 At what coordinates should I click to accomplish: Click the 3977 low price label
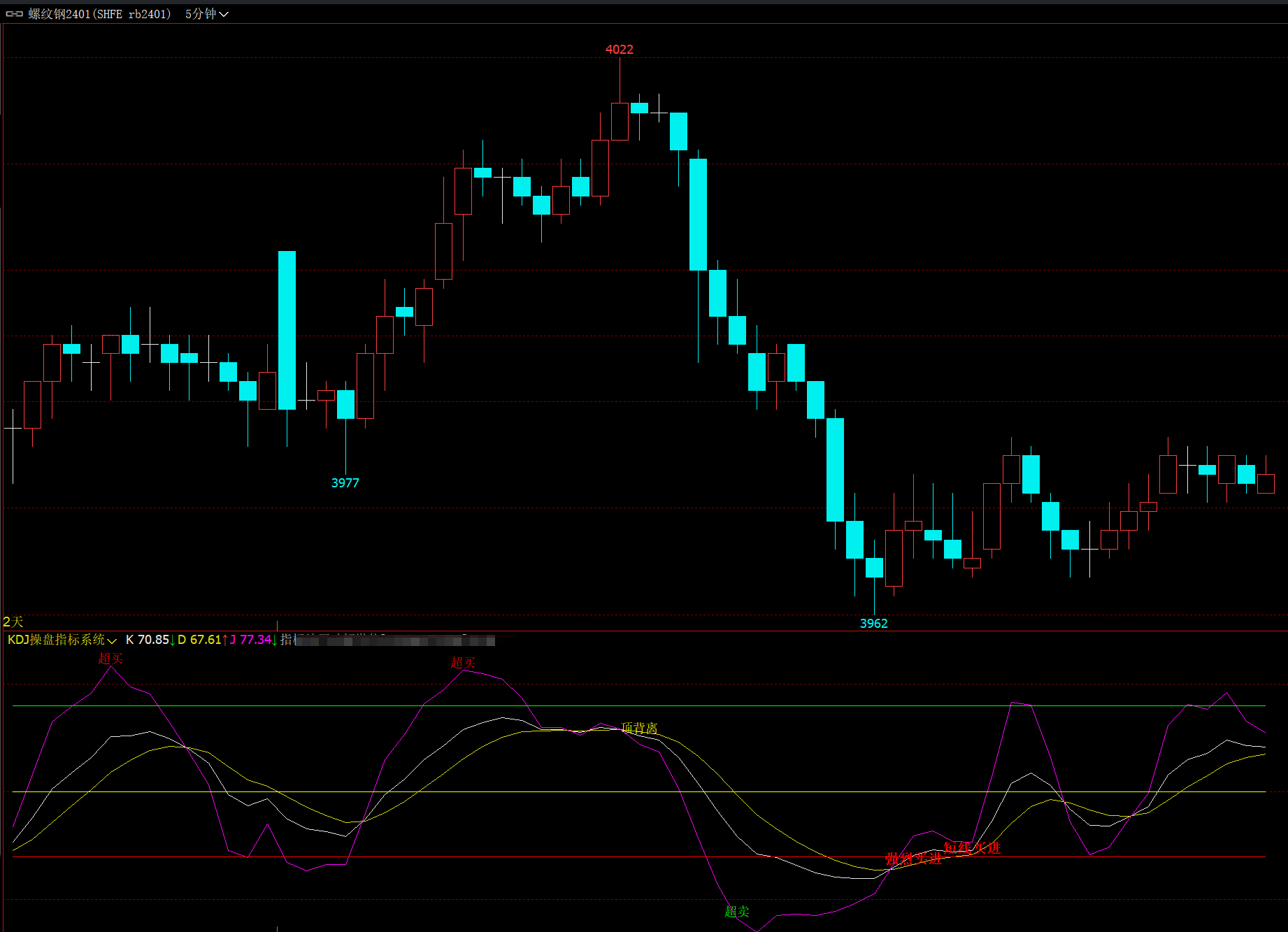click(345, 483)
